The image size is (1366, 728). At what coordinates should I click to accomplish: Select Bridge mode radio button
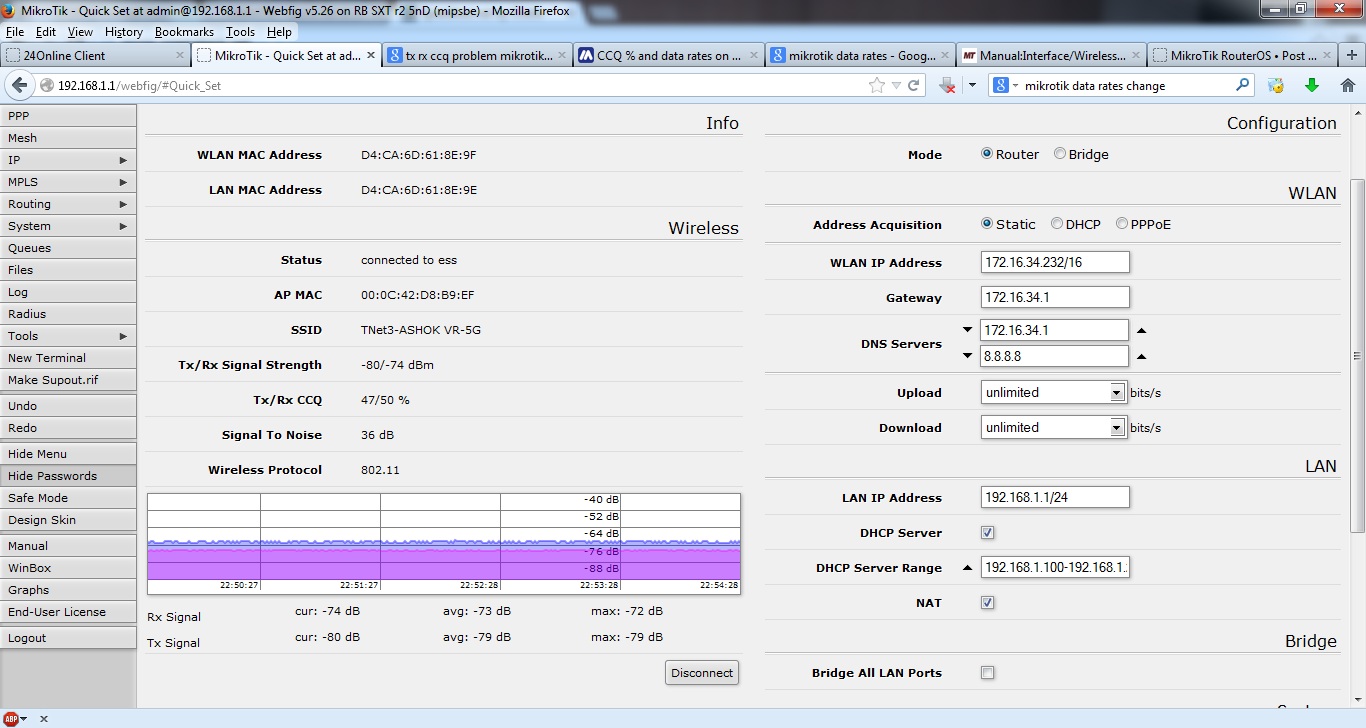click(1058, 153)
